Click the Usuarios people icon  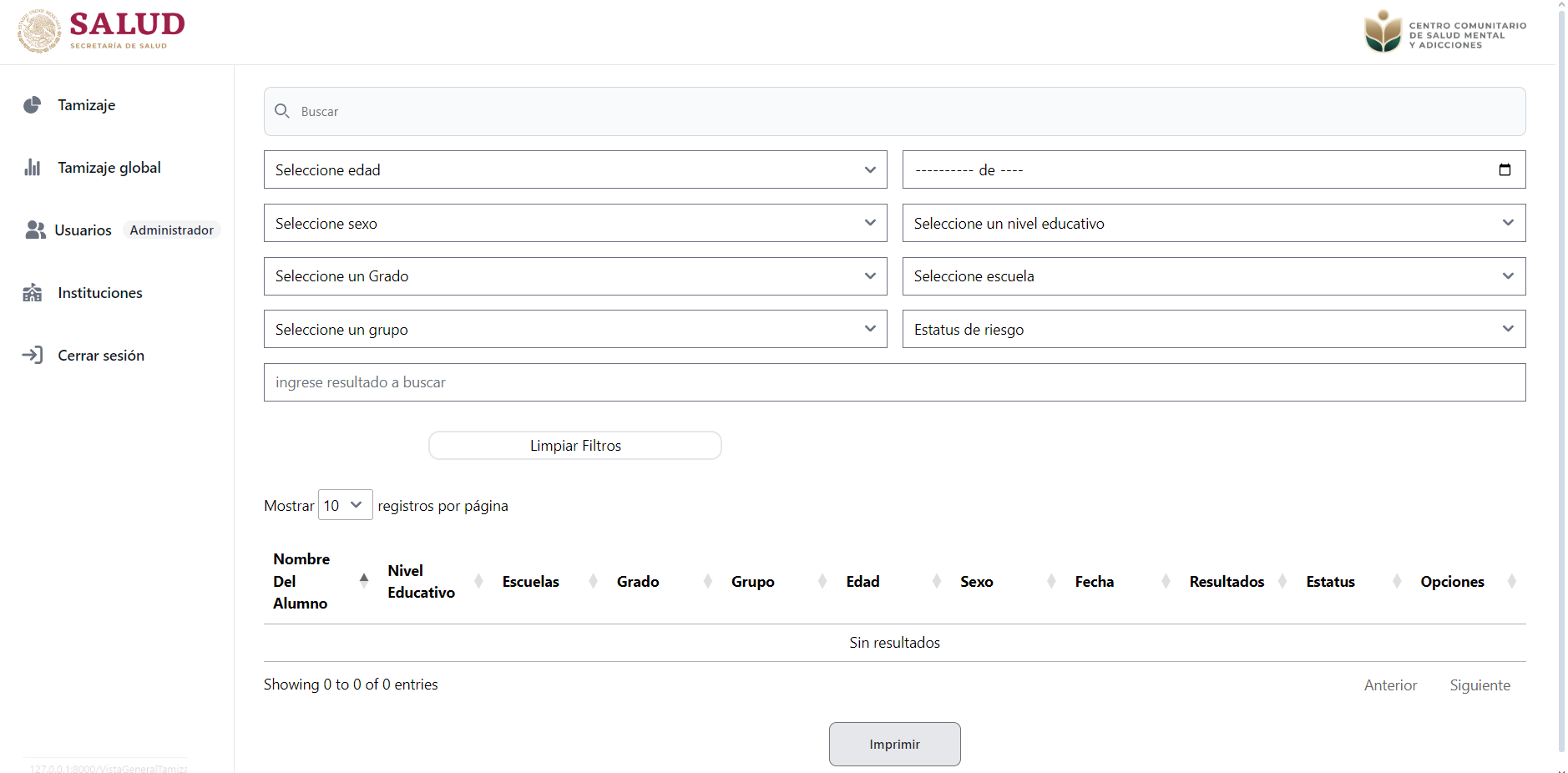(35, 230)
